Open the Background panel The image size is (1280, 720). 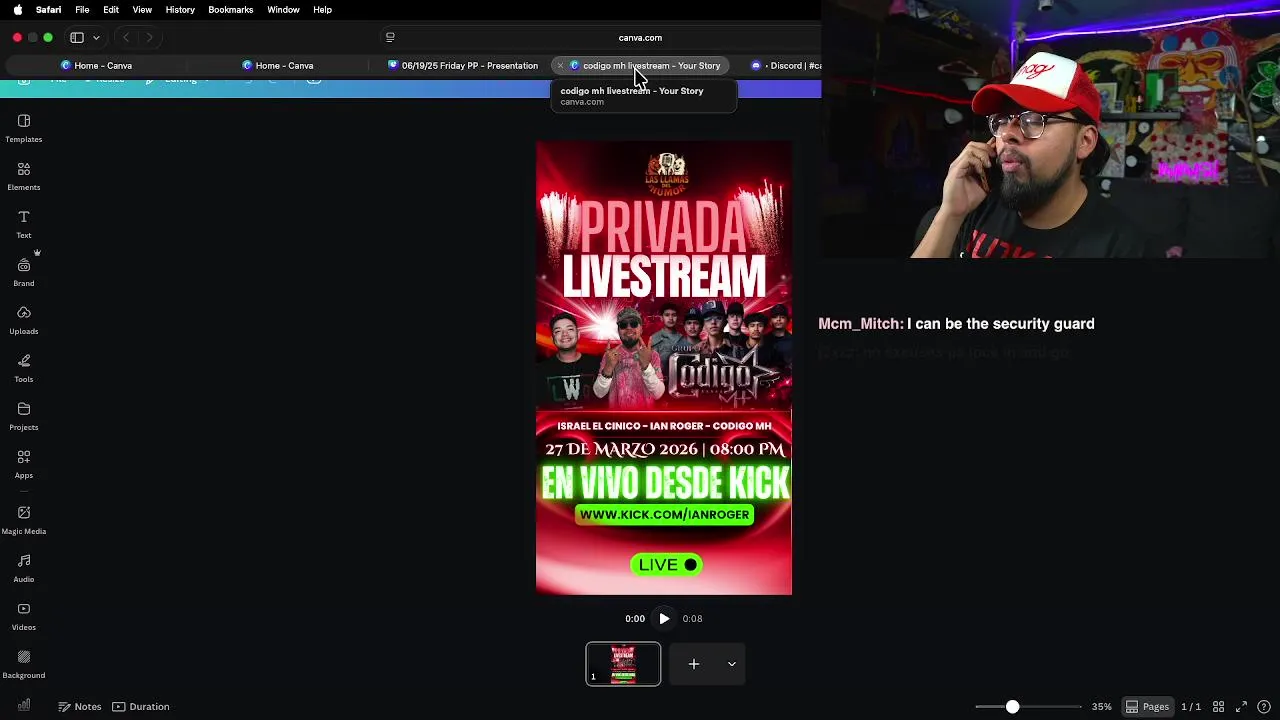(x=24, y=664)
